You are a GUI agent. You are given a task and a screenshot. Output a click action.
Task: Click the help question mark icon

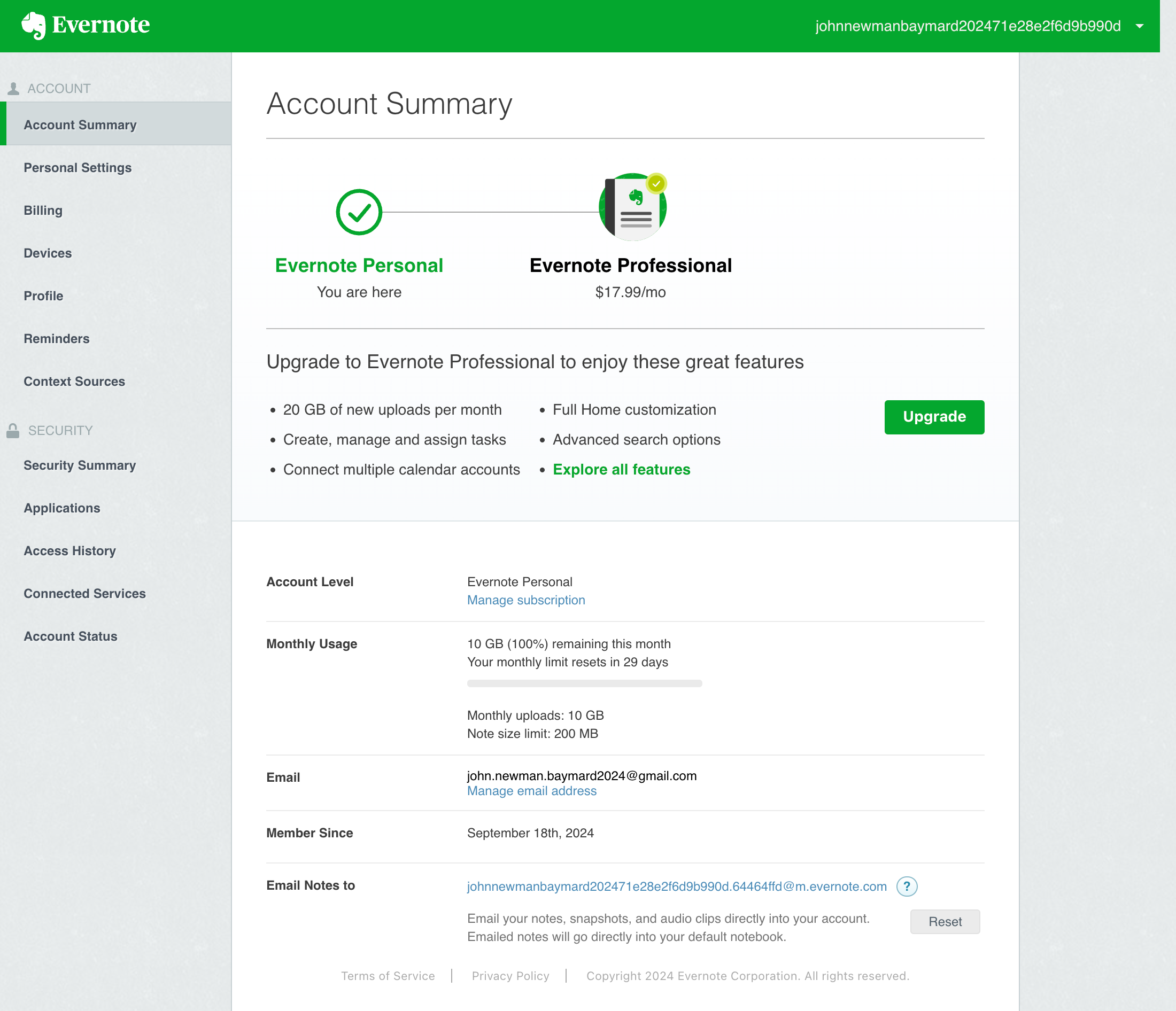tap(907, 886)
